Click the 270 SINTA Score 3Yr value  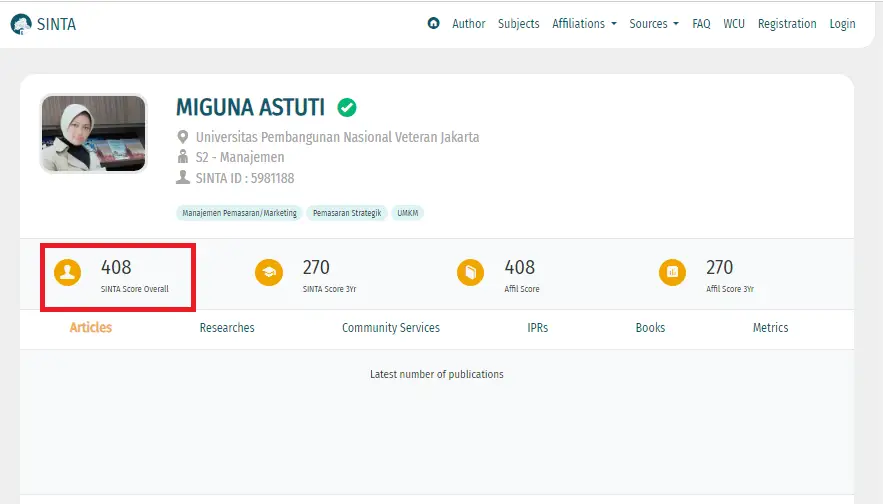(x=316, y=267)
